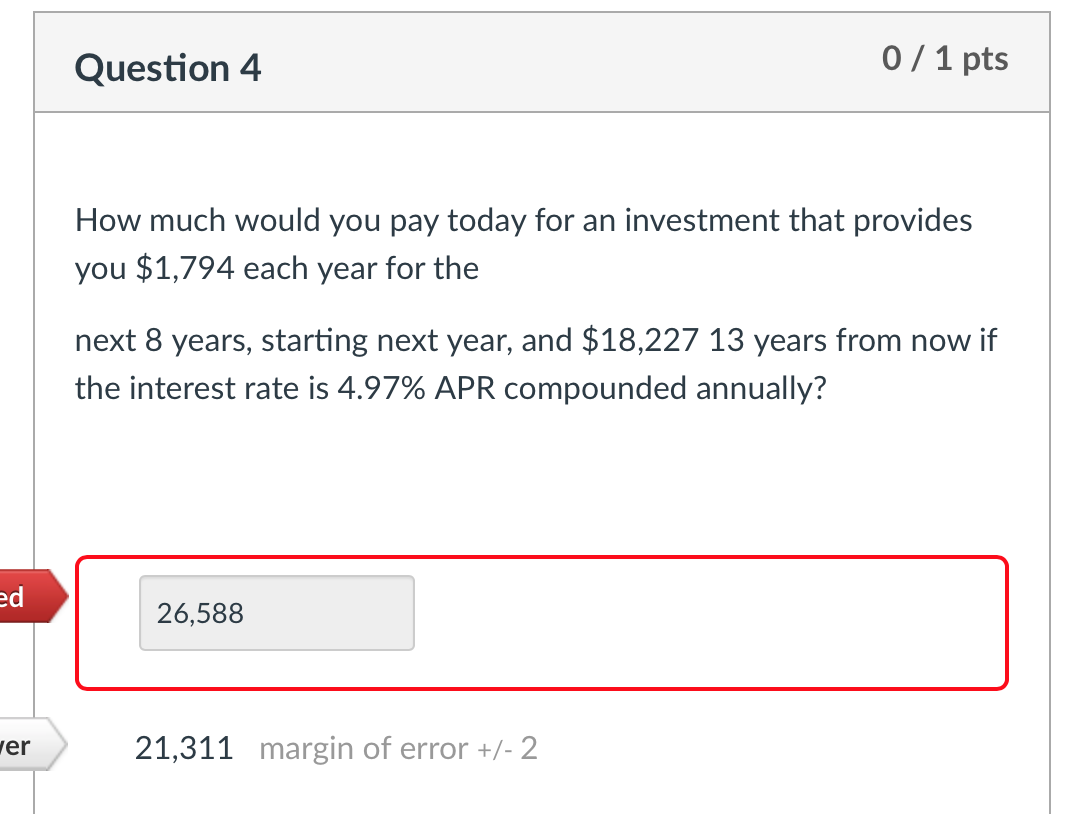The height and width of the screenshot is (814, 1082).
Task: Click the Question 4 header title
Action: pyautogui.click(x=167, y=68)
